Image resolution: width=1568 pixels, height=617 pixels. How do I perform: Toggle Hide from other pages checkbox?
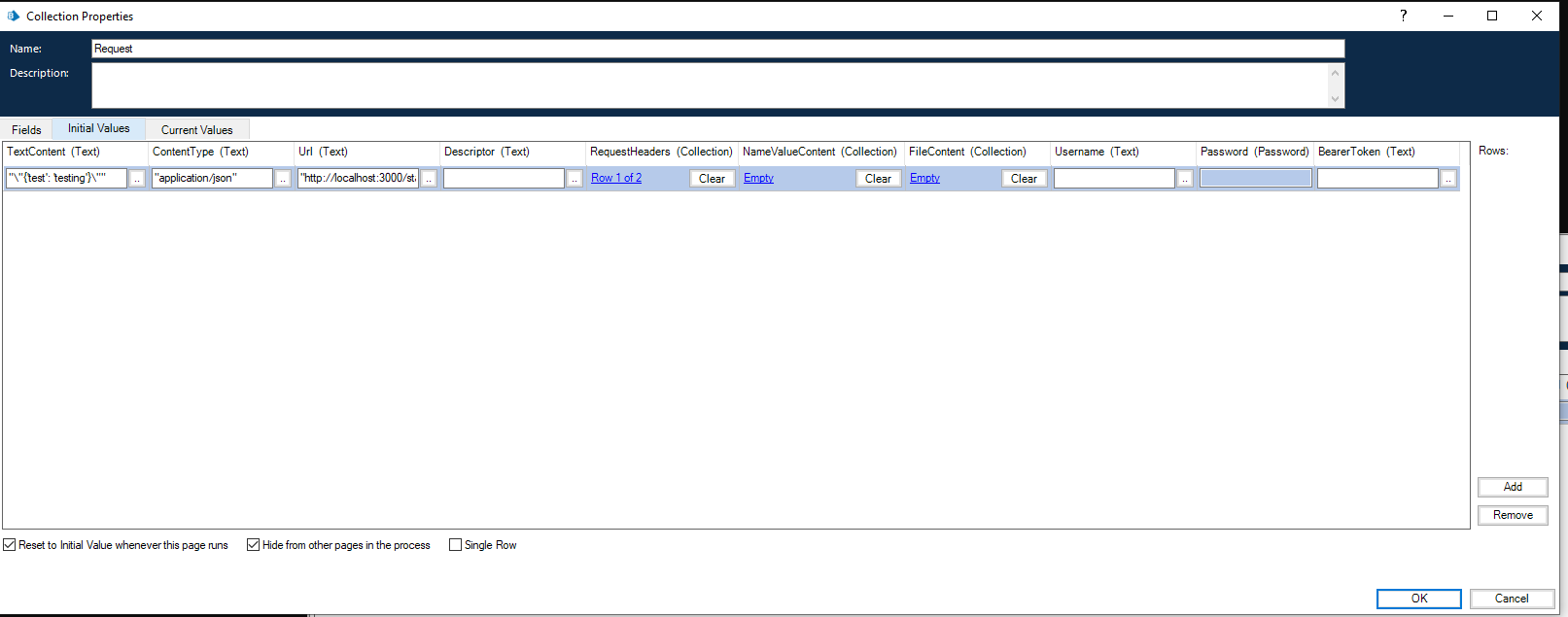click(x=253, y=545)
